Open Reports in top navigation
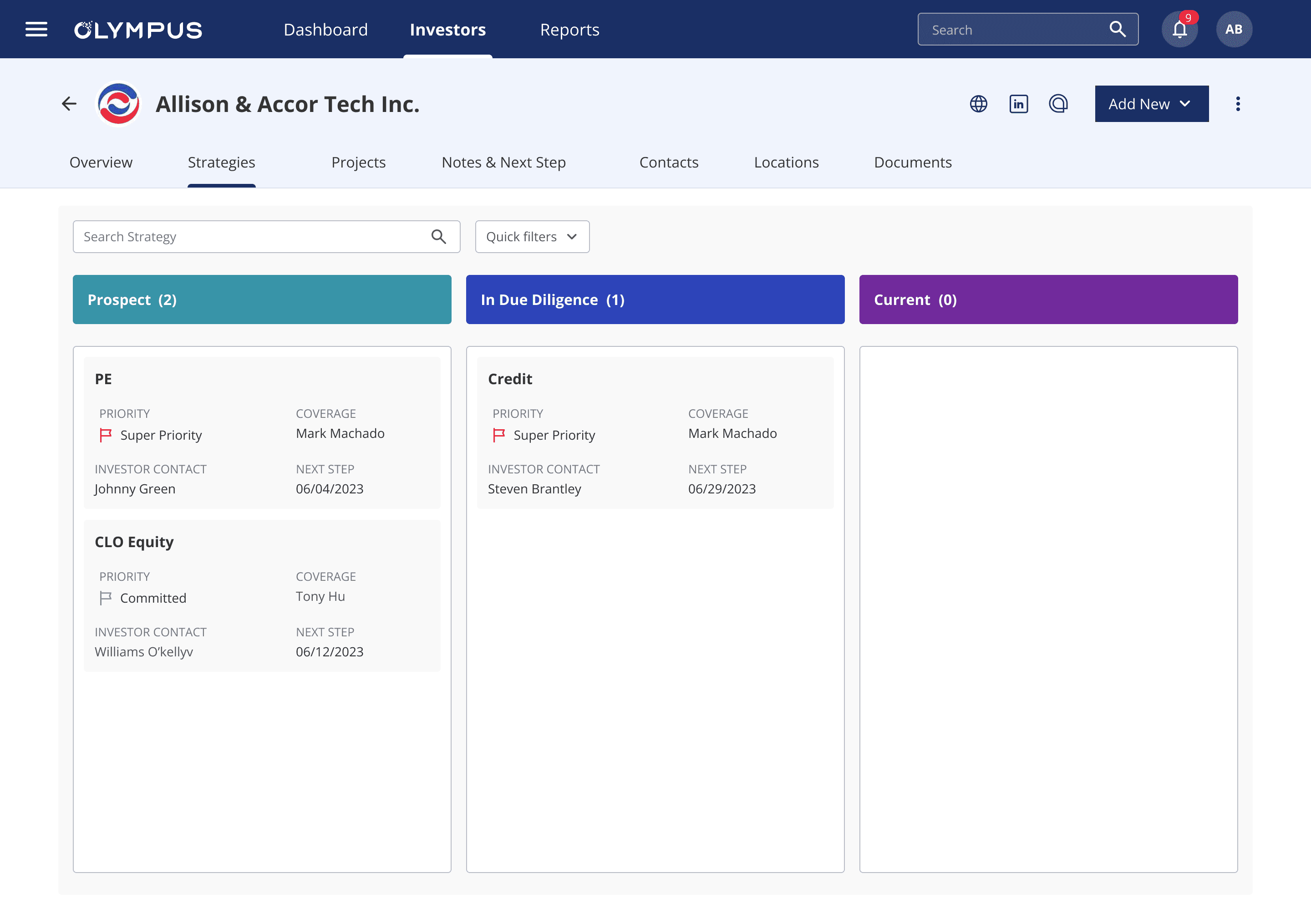Image resolution: width=1311 pixels, height=924 pixels. pos(569,29)
